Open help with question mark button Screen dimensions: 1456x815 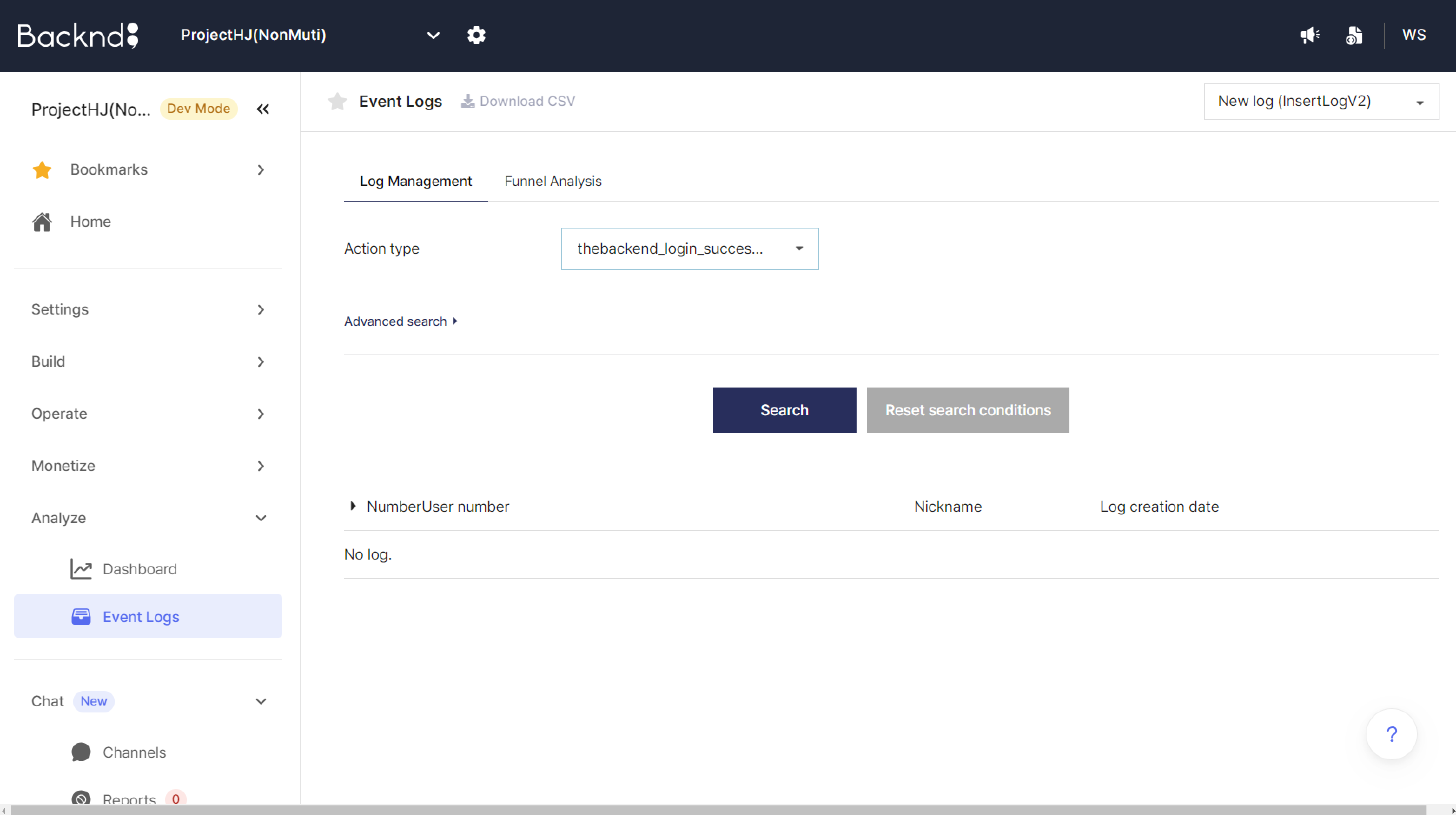[x=1391, y=734]
